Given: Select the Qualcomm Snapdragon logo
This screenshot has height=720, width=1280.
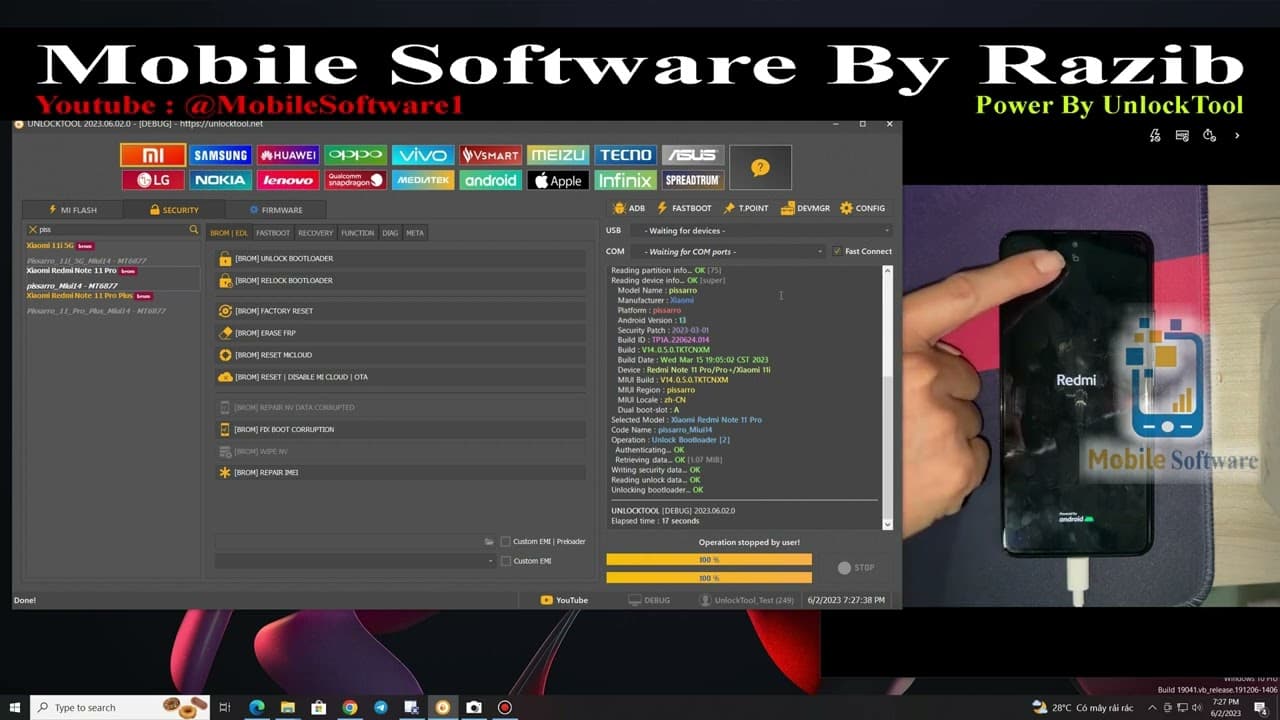Looking at the screenshot, I should click(x=355, y=180).
